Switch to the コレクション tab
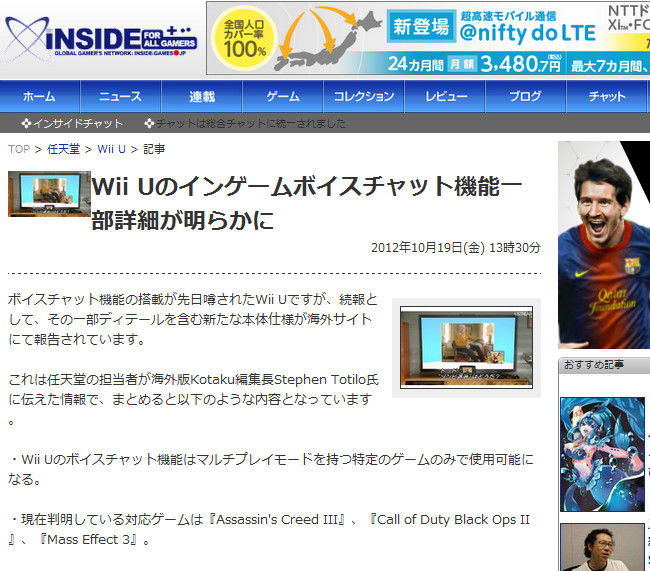Image resolution: width=650 pixels, height=571 pixels. coord(364,97)
